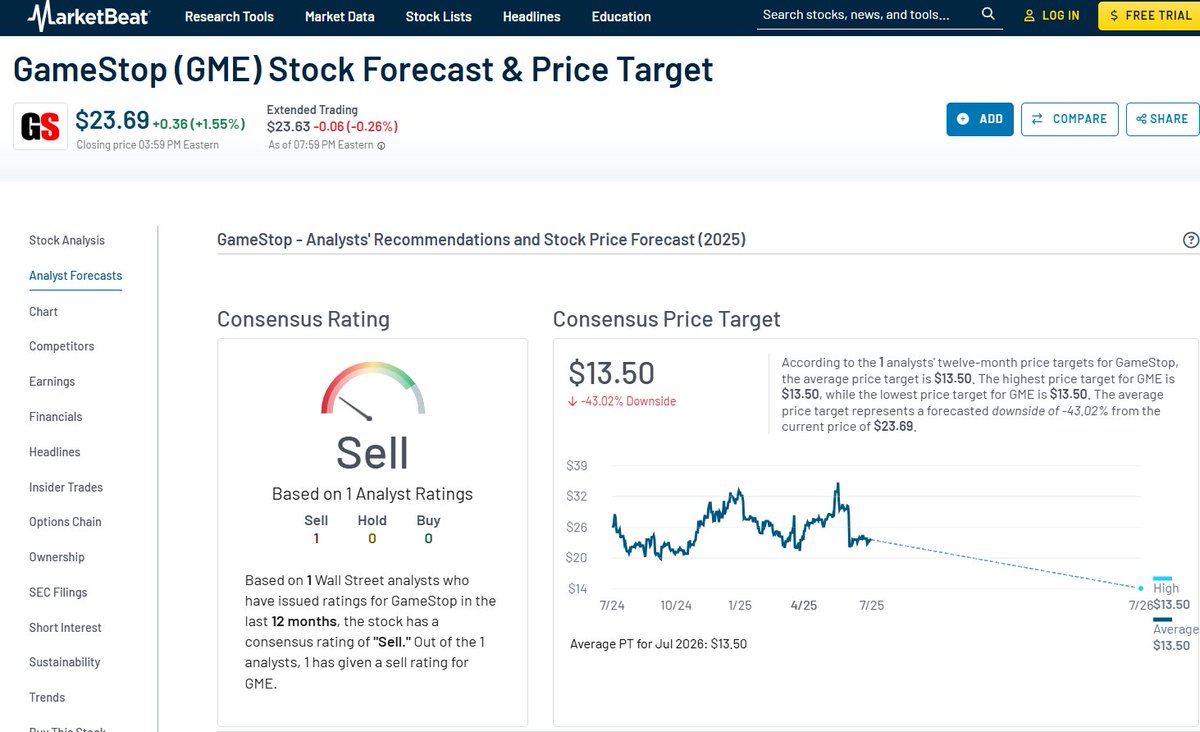
Task: Open SEC Filings in sidebar
Action: [x=58, y=592]
